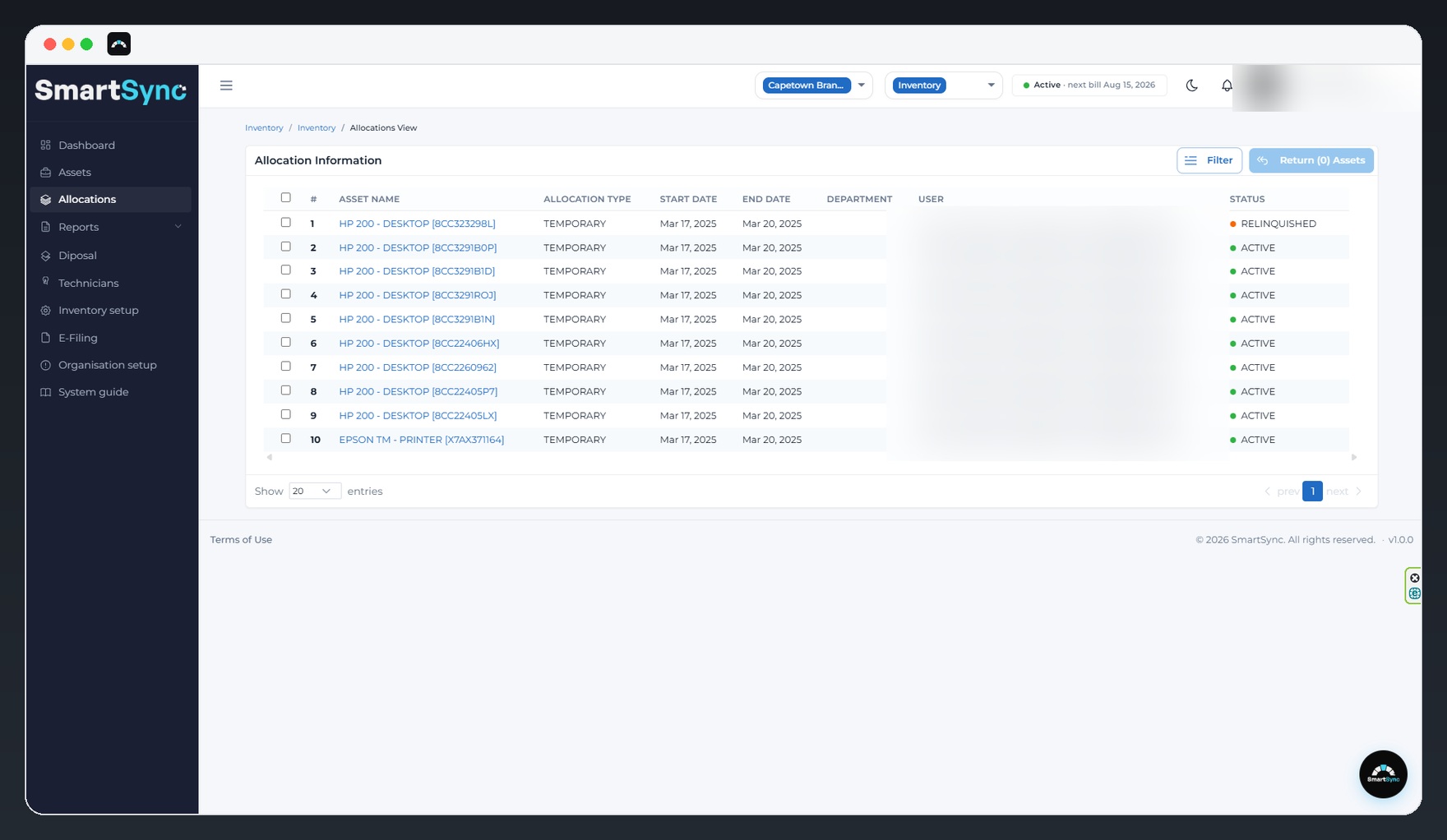Tick the select-all checkbox in table header

(286, 197)
